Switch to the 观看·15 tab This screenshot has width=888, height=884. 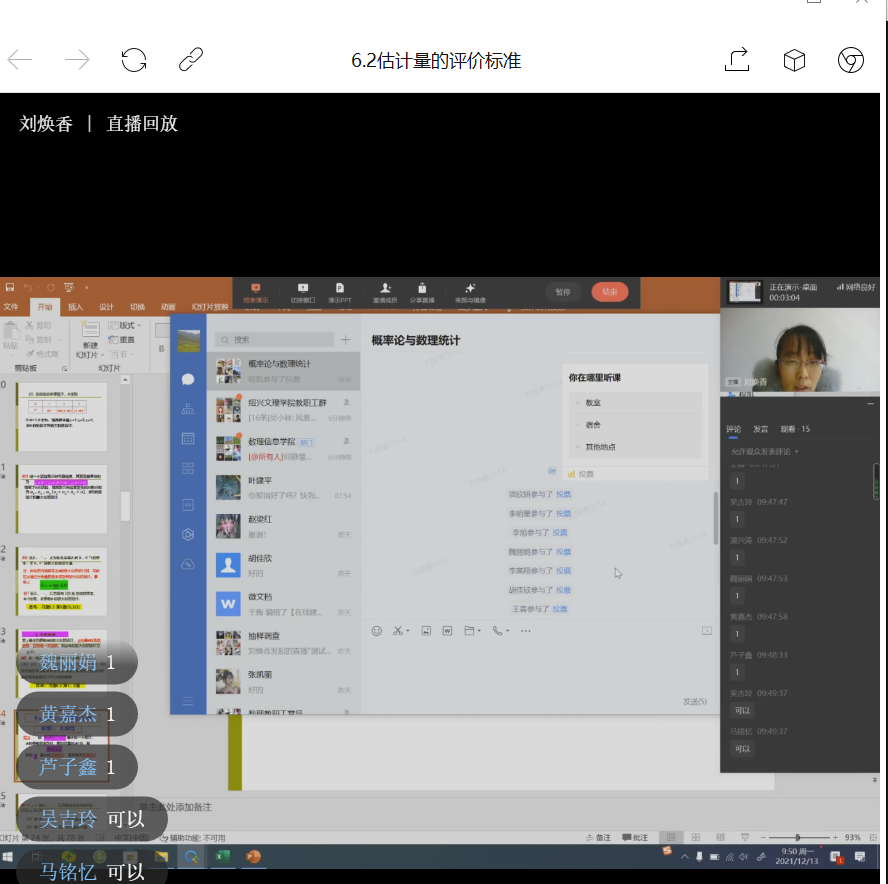pyautogui.click(x=795, y=429)
